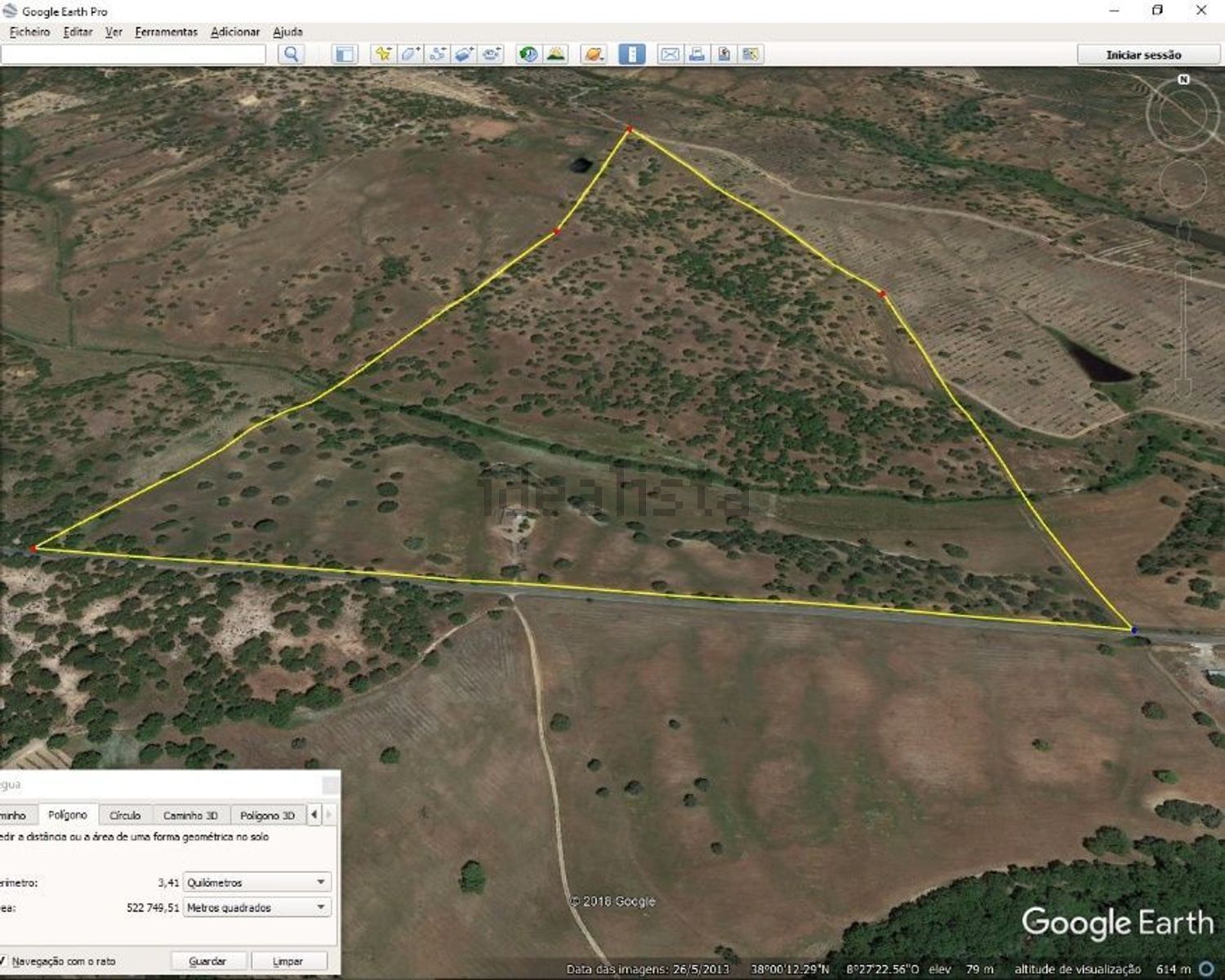Screen dimensions: 1225x980
Task: Click the email envelope icon
Action: coord(670,55)
